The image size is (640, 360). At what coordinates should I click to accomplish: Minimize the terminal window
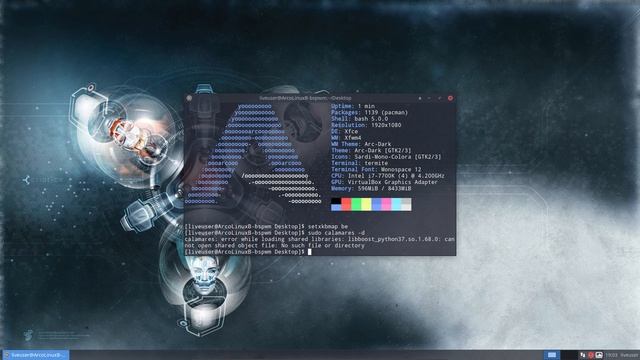pyautogui.click(x=429, y=98)
